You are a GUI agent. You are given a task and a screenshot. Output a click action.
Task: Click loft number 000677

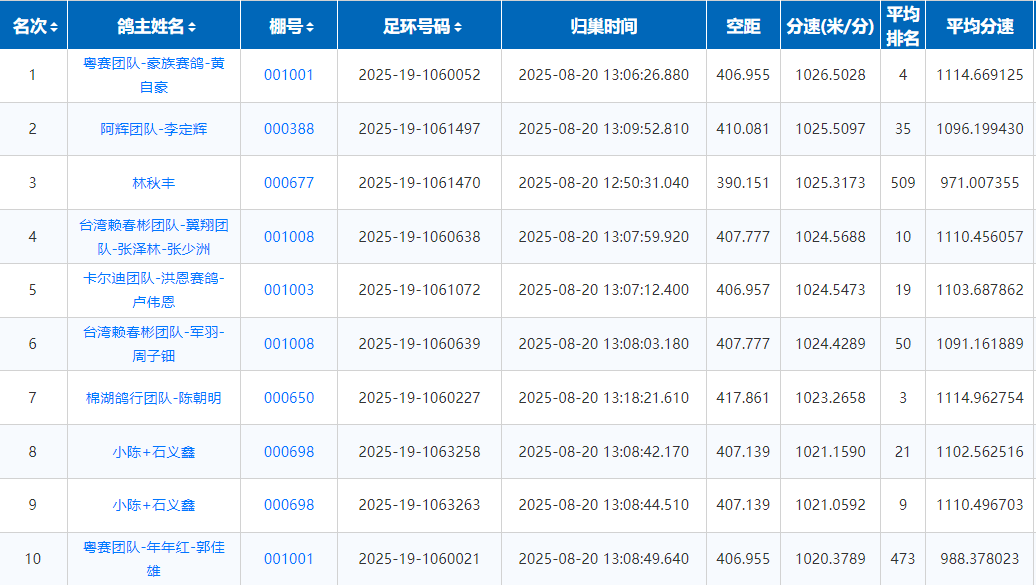[288, 183]
